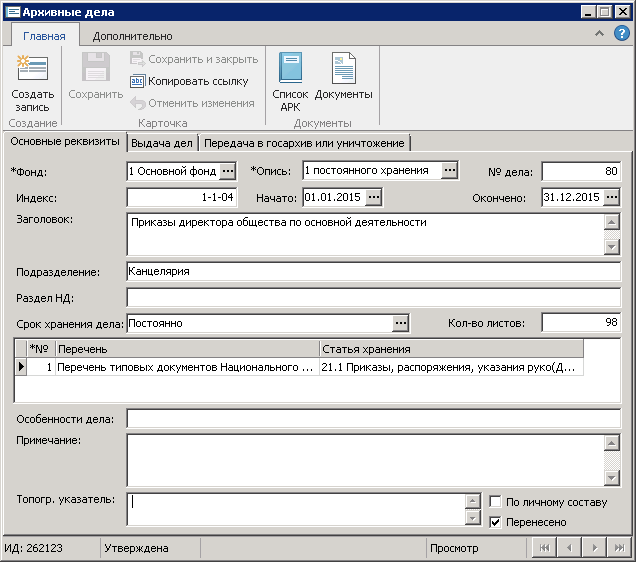Image resolution: width=636 pixels, height=562 pixels.
Task: Select the Перечень типовых документов row
Action: (185, 368)
